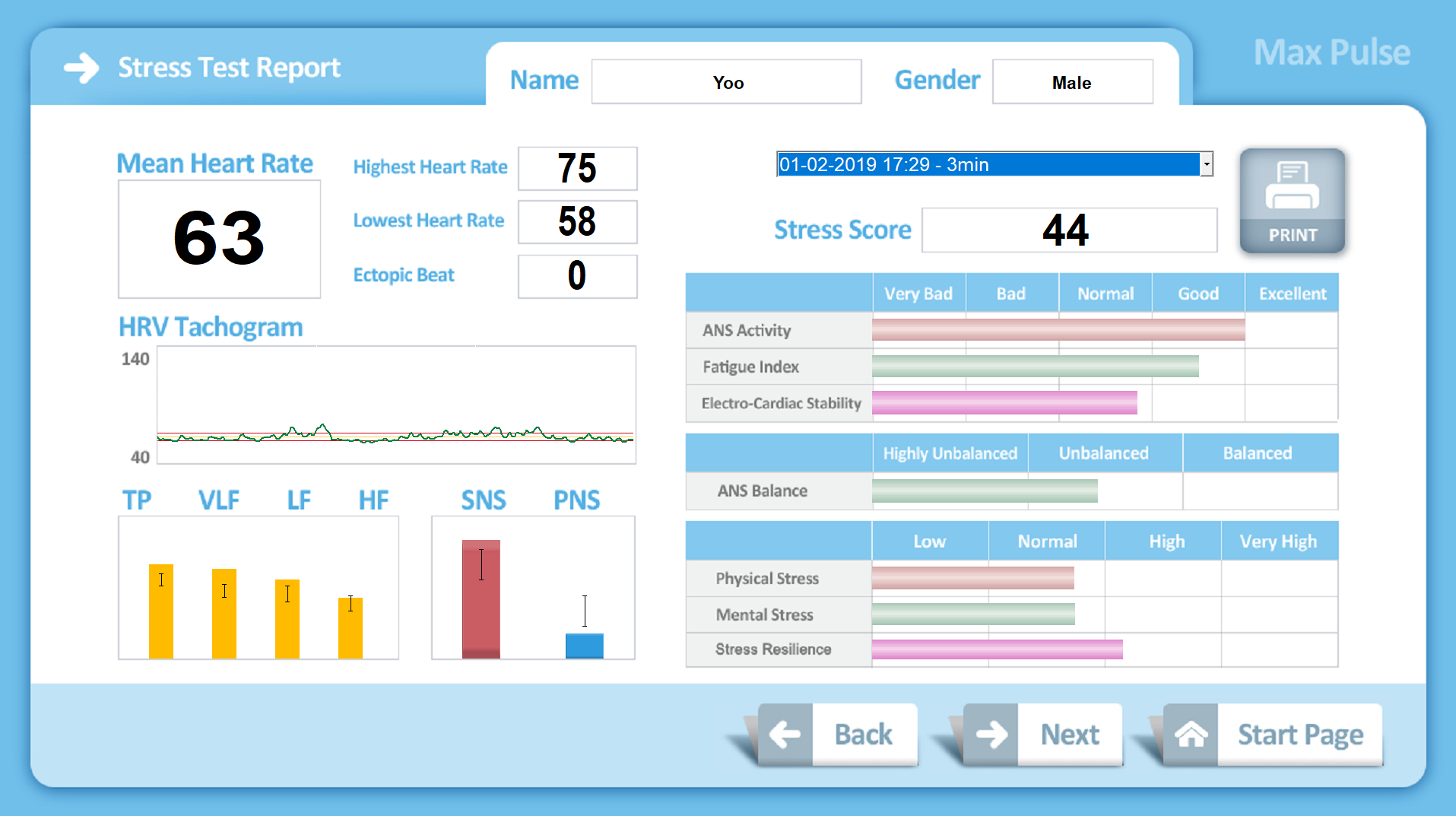Select the 01-02-2019 17:29 session entry
Screen dimensions: 1456x816
(987, 164)
